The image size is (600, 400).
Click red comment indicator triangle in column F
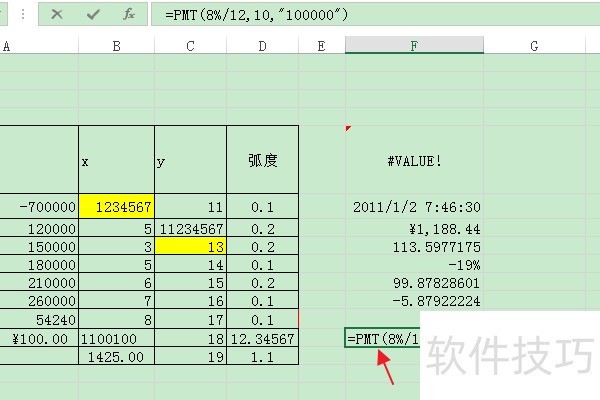pyautogui.click(x=347, y=128)
